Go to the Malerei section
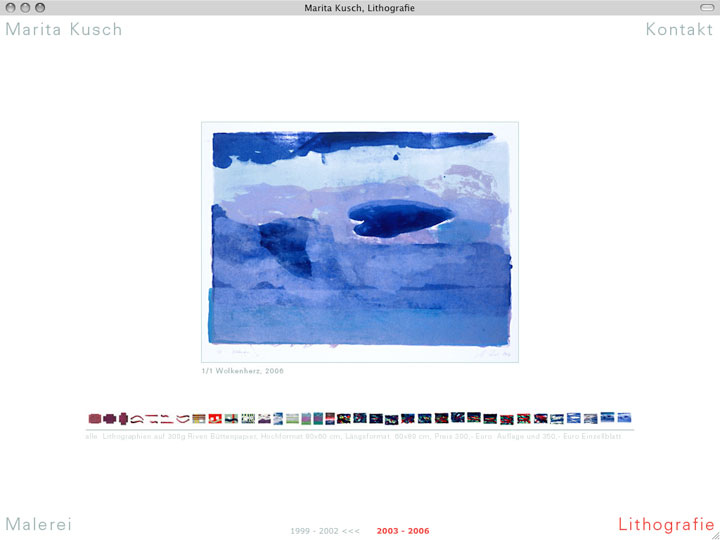 click(38, 524)
